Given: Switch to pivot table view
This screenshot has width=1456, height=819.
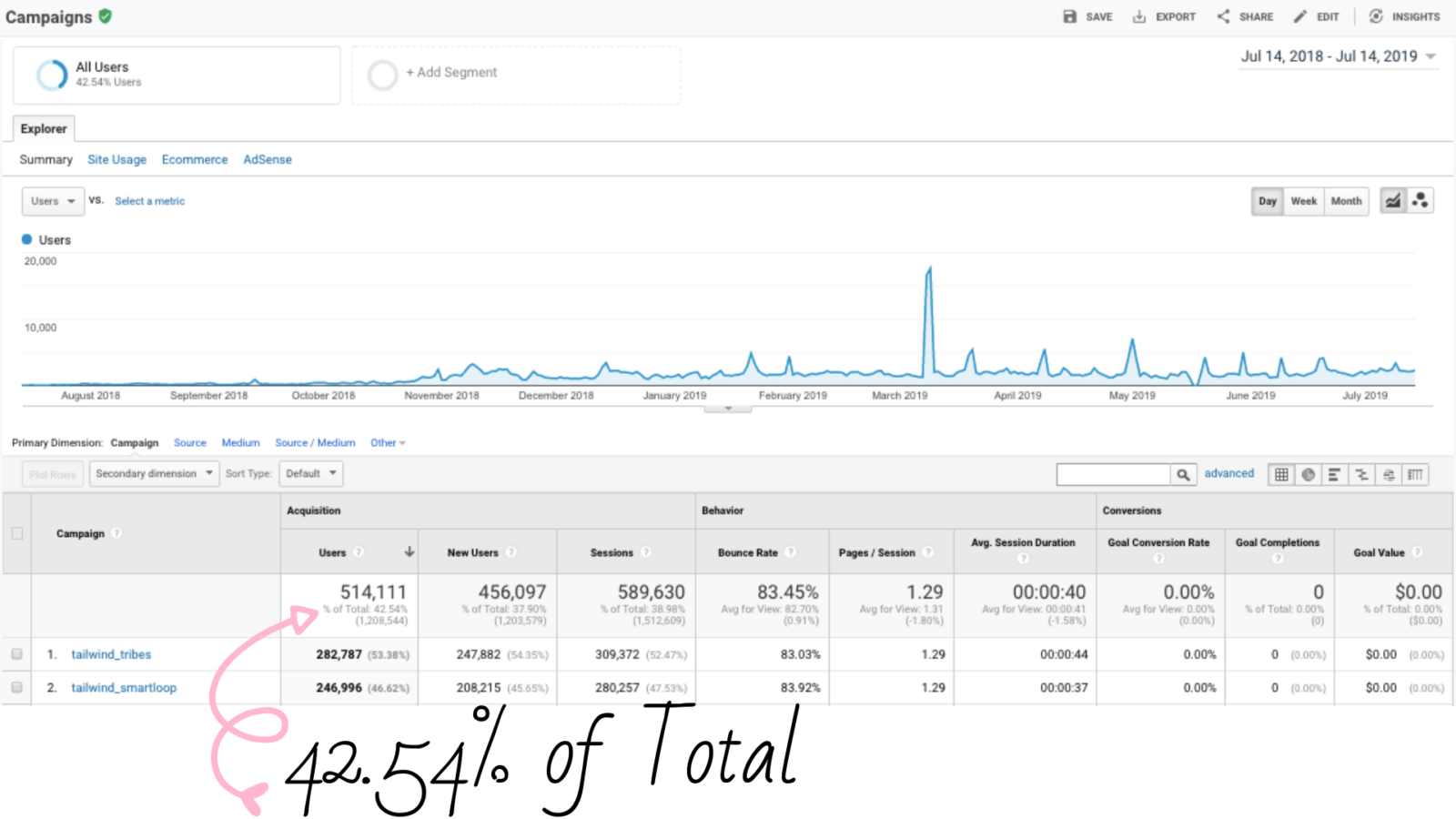Looking at the screenshot, I should 1417,473.
